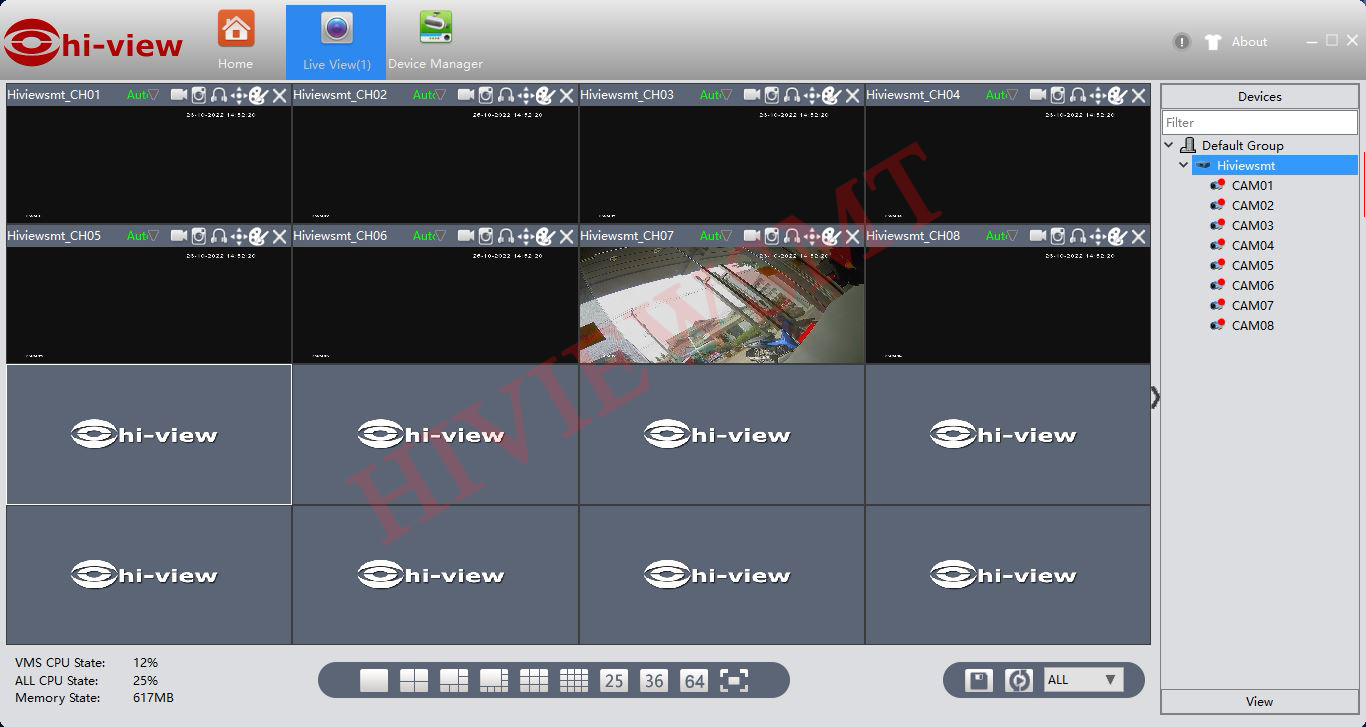This screenshot has height=727, width=1366.
Task: Switch to single-window layout
Action: point(374,681)
